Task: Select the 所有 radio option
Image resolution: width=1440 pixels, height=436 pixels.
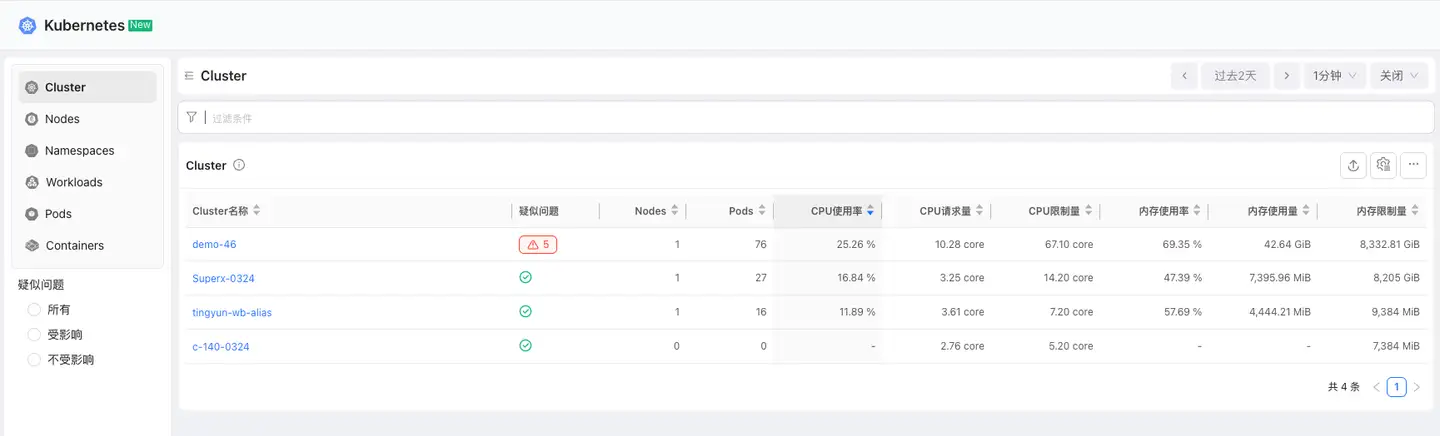Action: click(35, 310)
